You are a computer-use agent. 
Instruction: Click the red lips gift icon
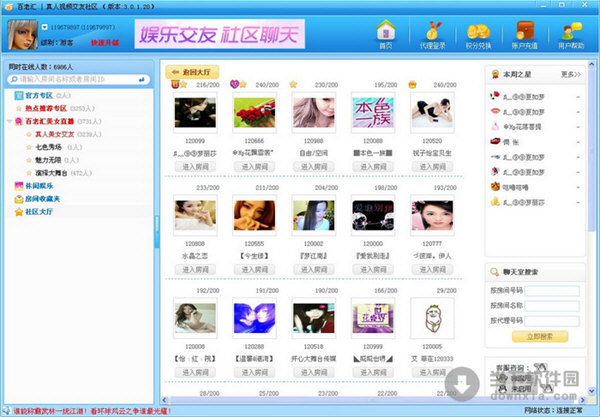tap(495, 111)
